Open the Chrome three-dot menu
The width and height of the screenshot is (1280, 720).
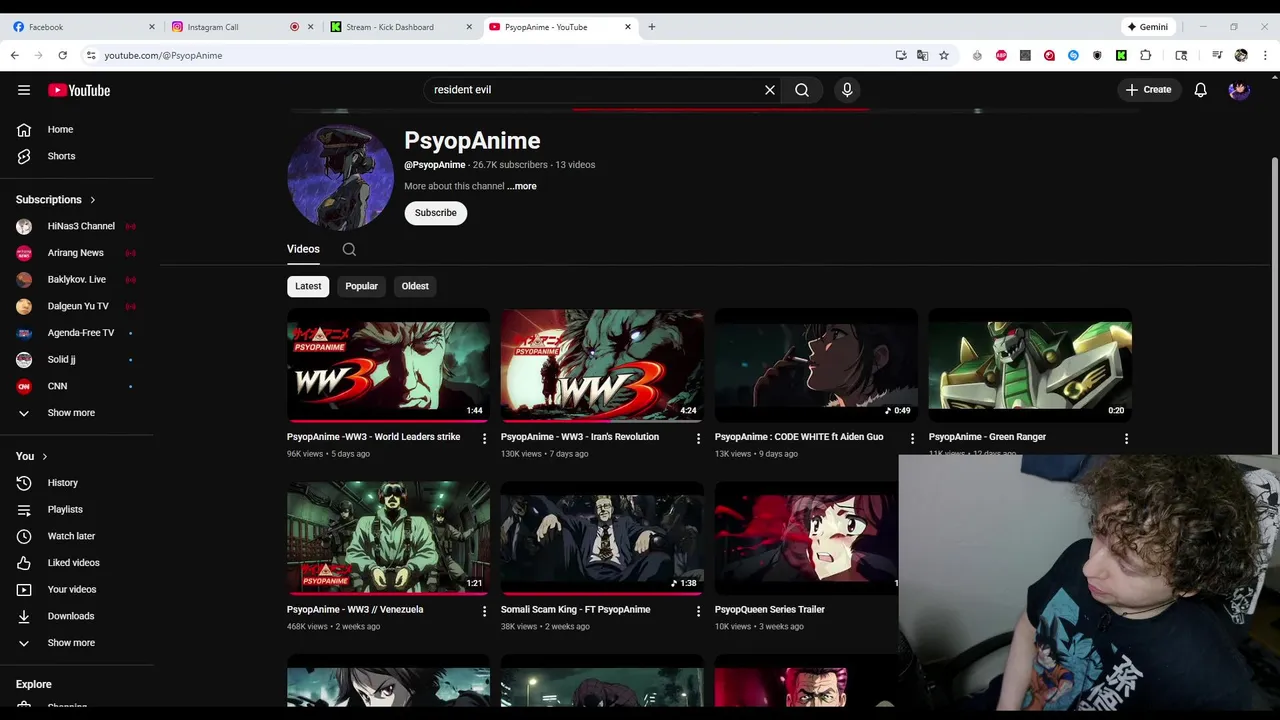[1265, 55]
